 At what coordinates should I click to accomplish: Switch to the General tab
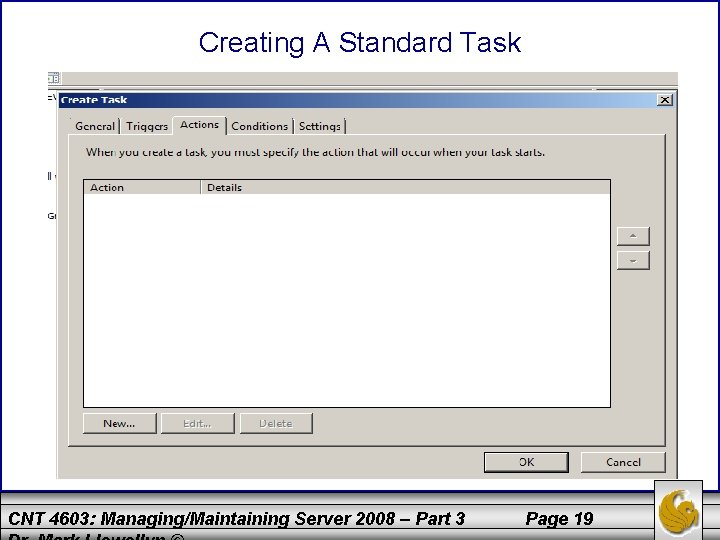(95, 126)
